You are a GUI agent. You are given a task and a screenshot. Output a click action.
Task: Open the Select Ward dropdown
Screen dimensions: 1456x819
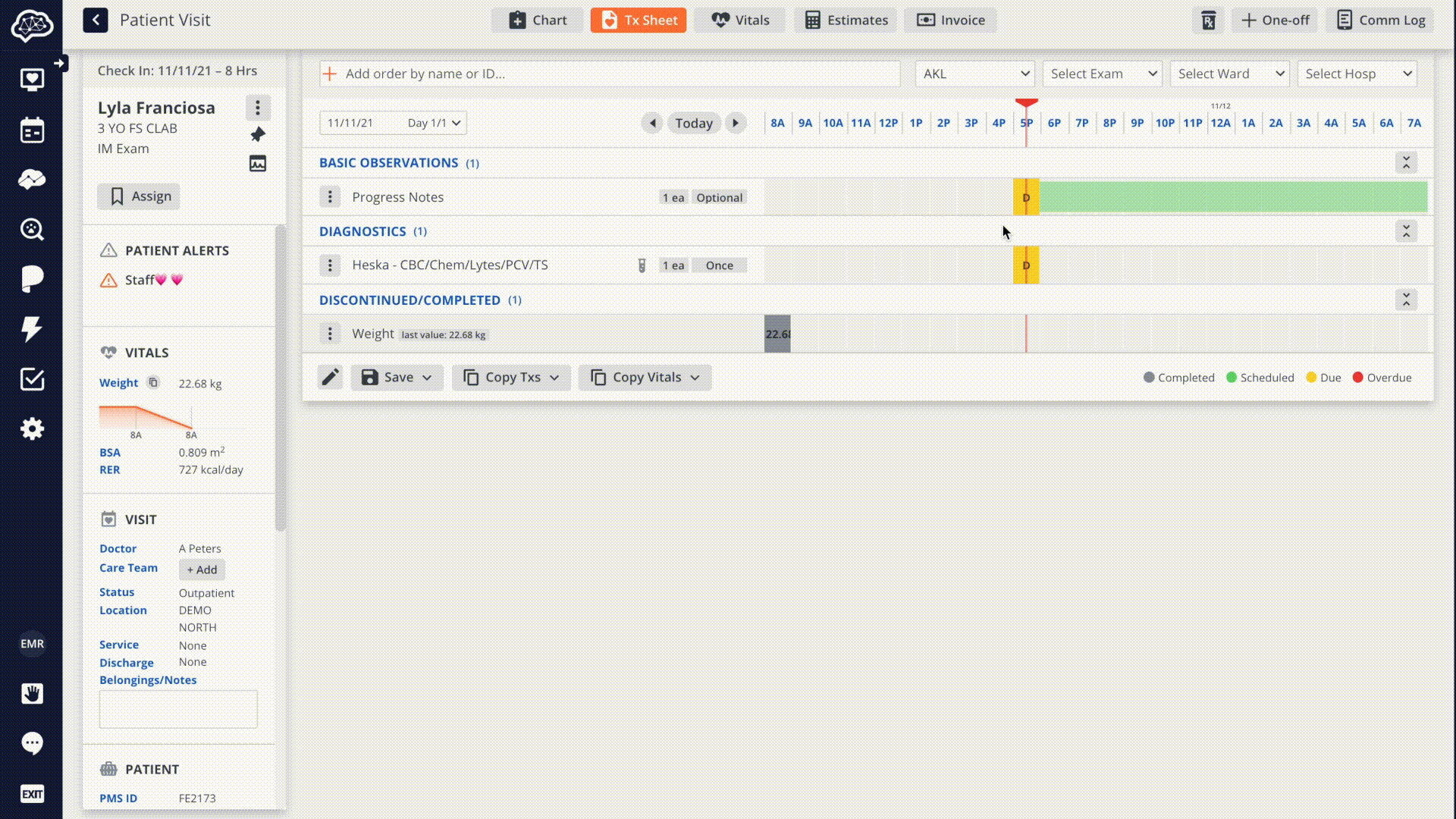pos(1228,74)
